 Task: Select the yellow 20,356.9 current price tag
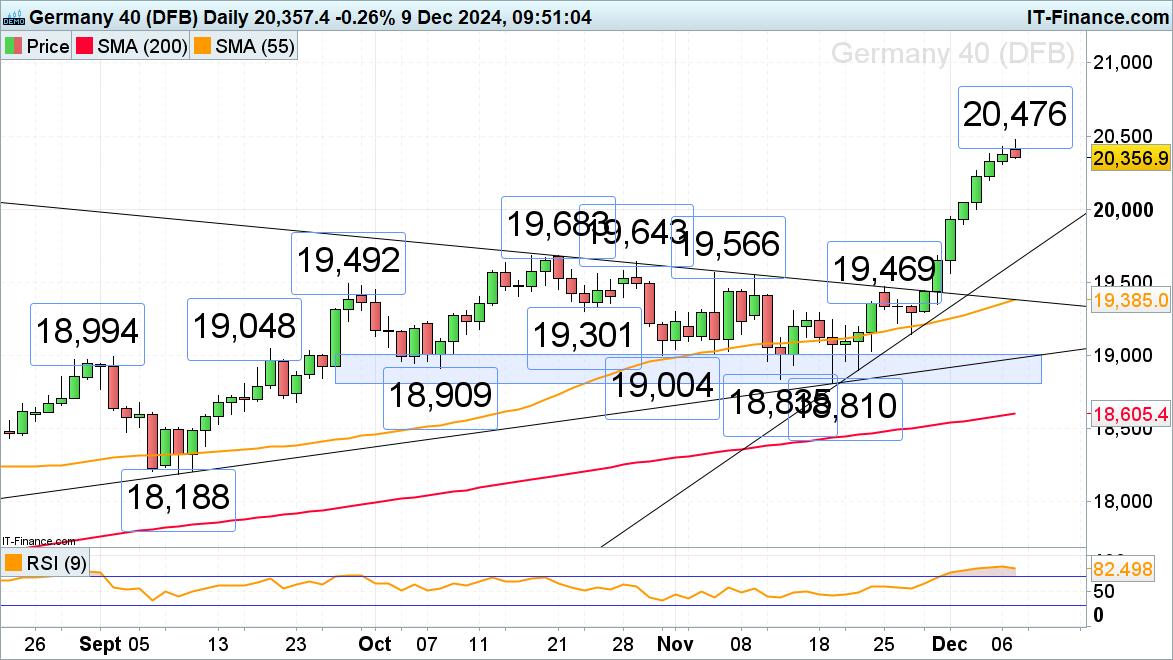(x=1130, y=158)
